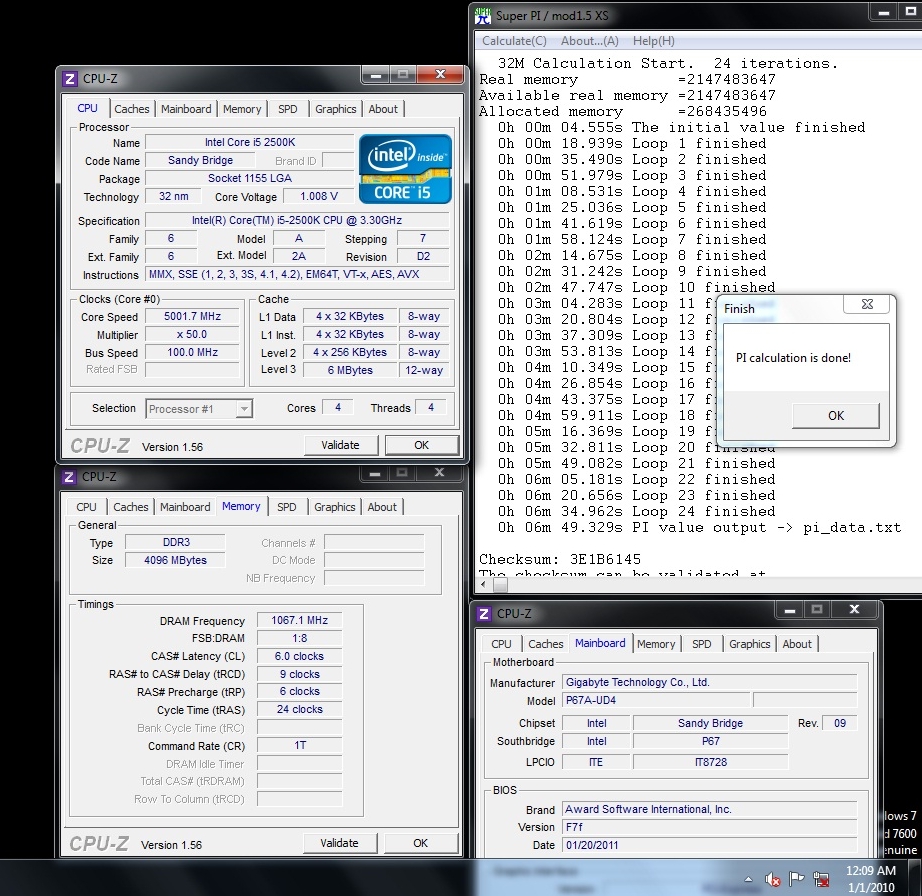Click the Core Speed value 5001.7 MHz

point(192,316)
